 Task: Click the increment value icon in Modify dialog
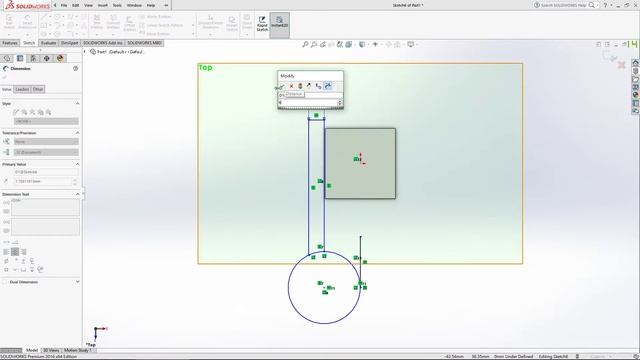pyautogui.click(x=318, y=86)
